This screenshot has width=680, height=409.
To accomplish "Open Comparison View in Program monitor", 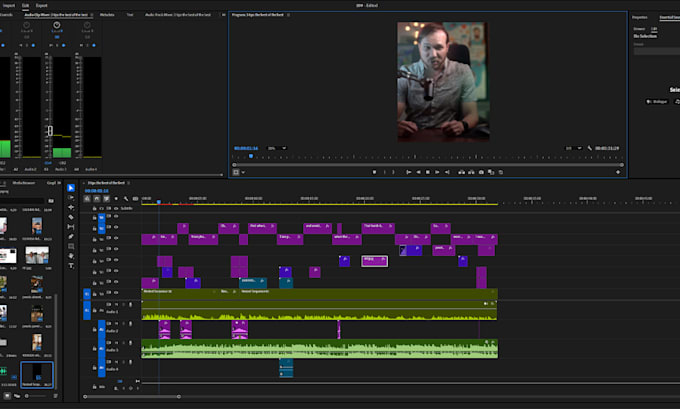I will pos(491,172).
